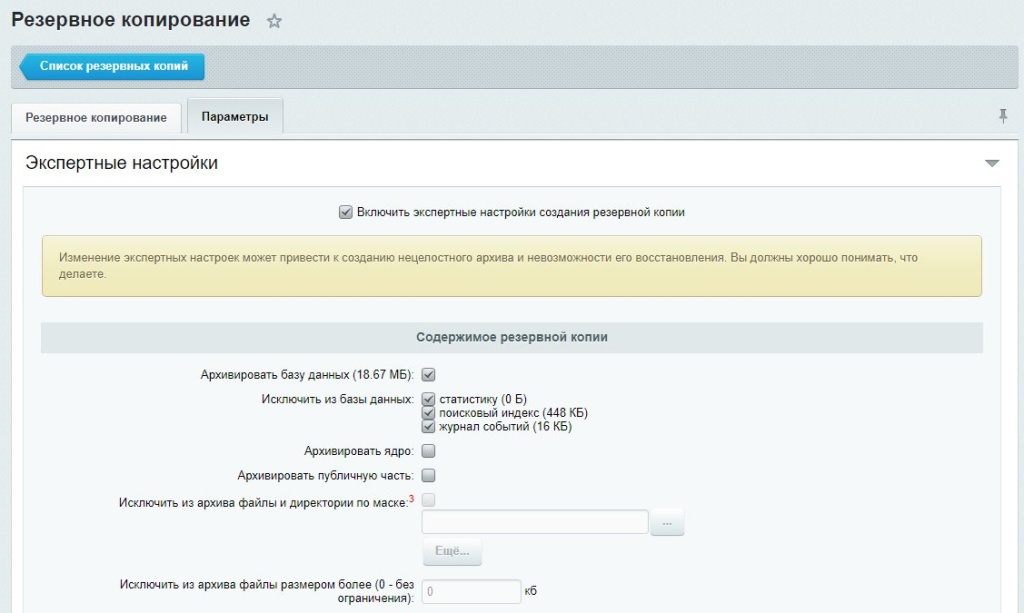Screen dimensions: 1024x613
Task: Focus the max file size кб field
Action: (x=472, y=591)
